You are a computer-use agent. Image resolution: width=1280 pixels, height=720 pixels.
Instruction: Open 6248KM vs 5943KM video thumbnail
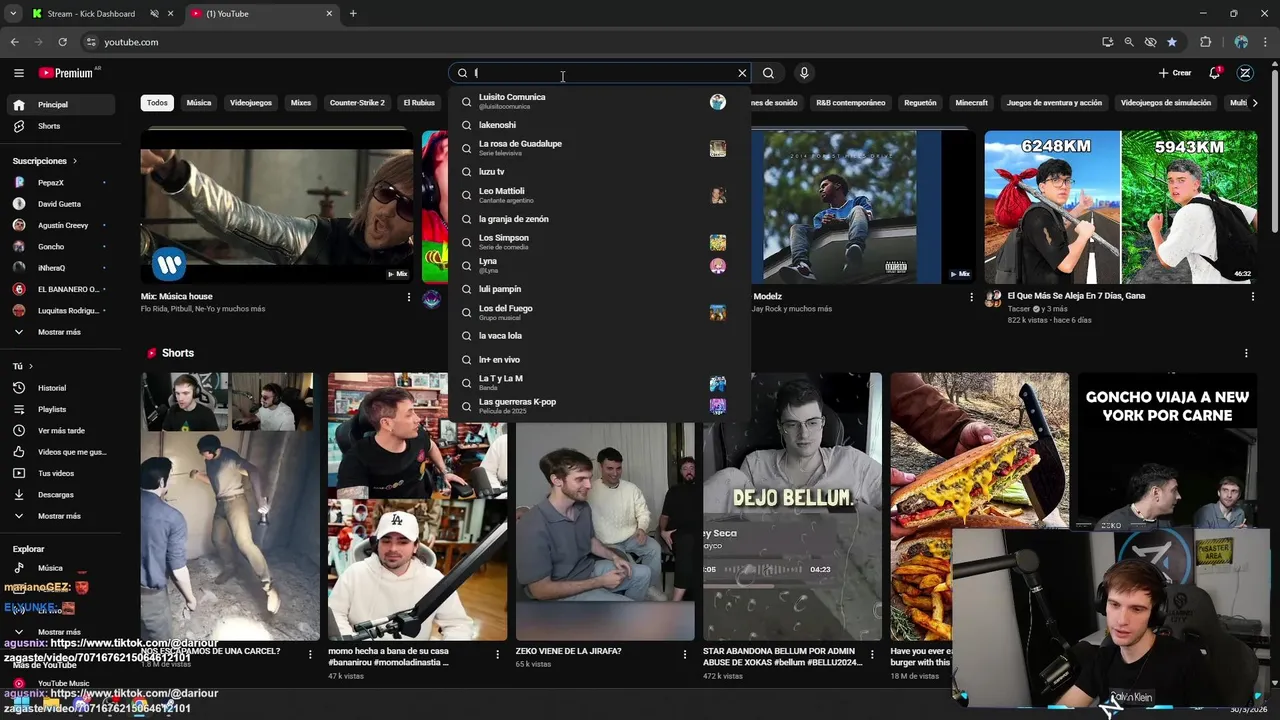[x=1121, y=207]
